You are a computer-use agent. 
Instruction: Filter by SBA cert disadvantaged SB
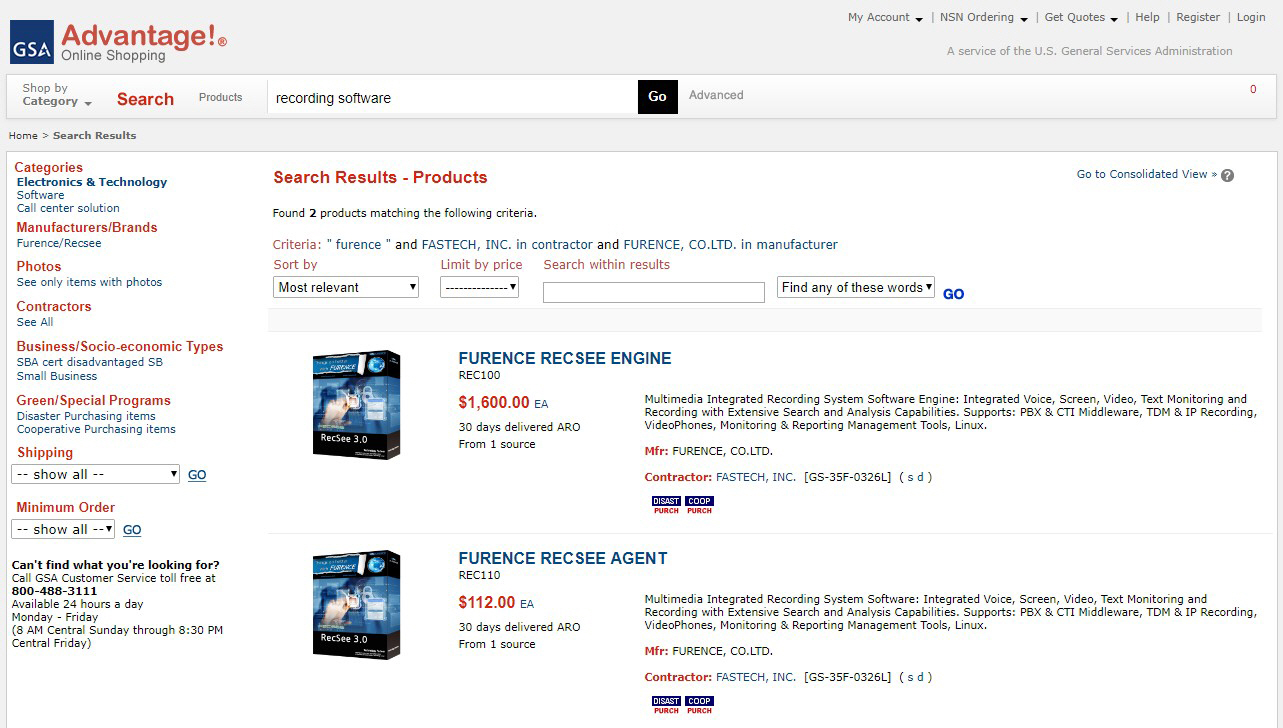(89, 362)
